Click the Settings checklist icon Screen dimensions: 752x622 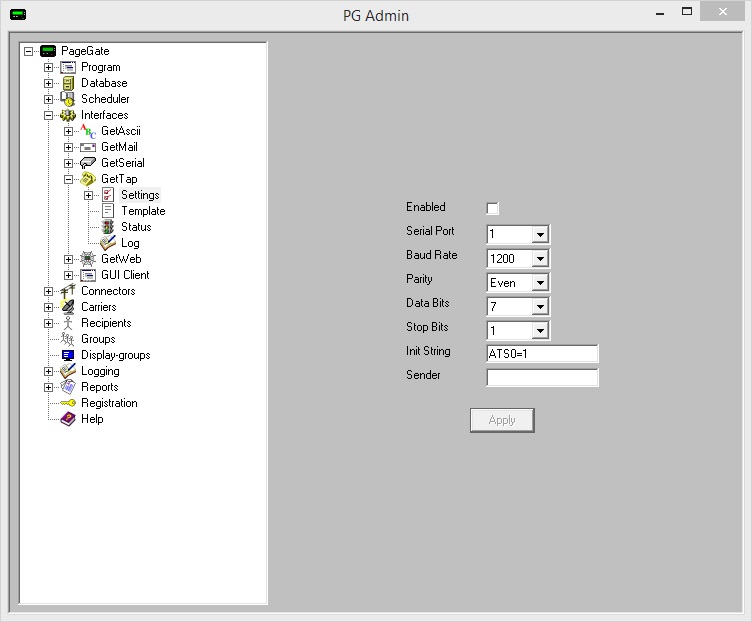[108, 195]
